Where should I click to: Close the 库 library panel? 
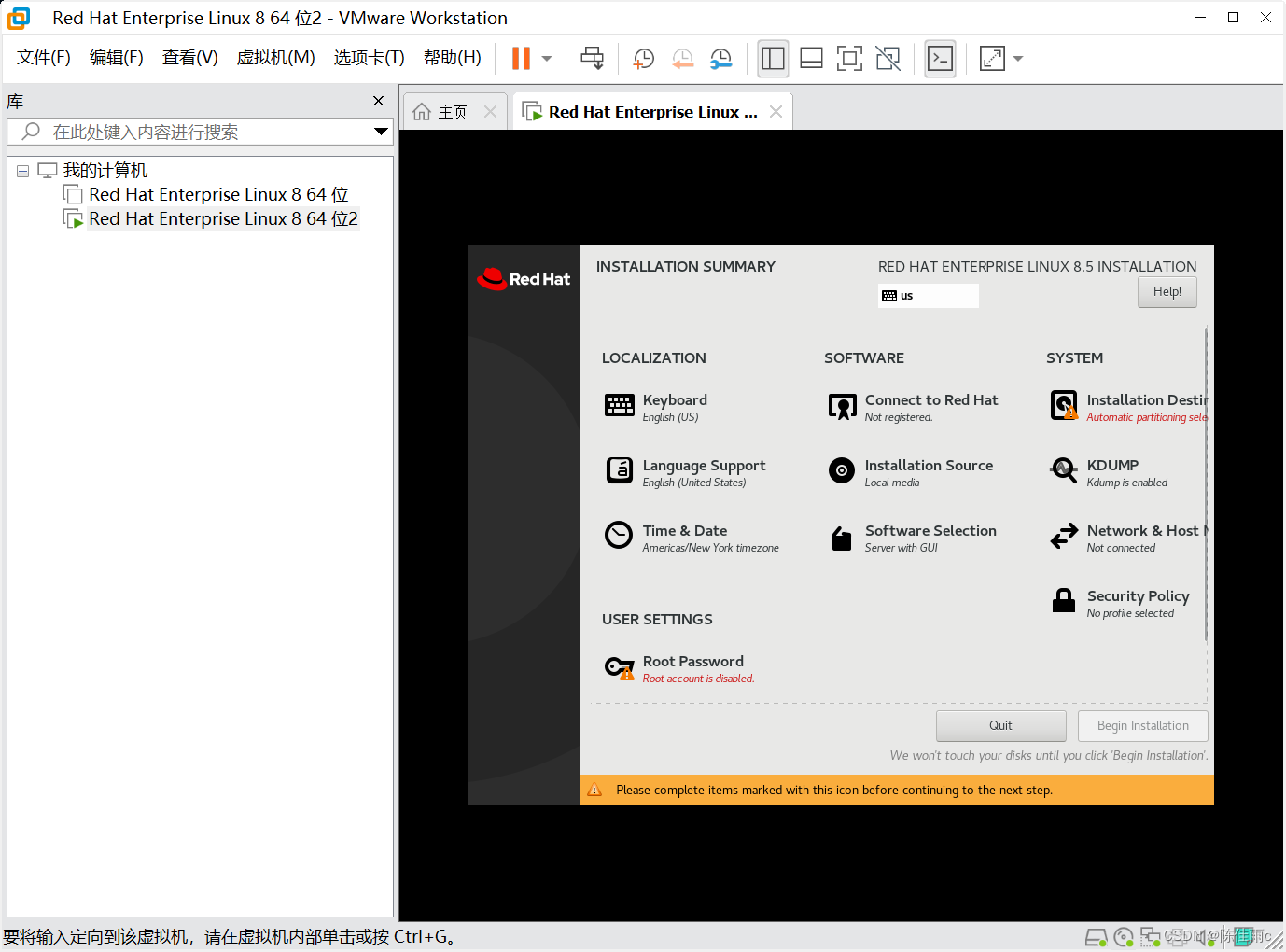click(378, 101)
